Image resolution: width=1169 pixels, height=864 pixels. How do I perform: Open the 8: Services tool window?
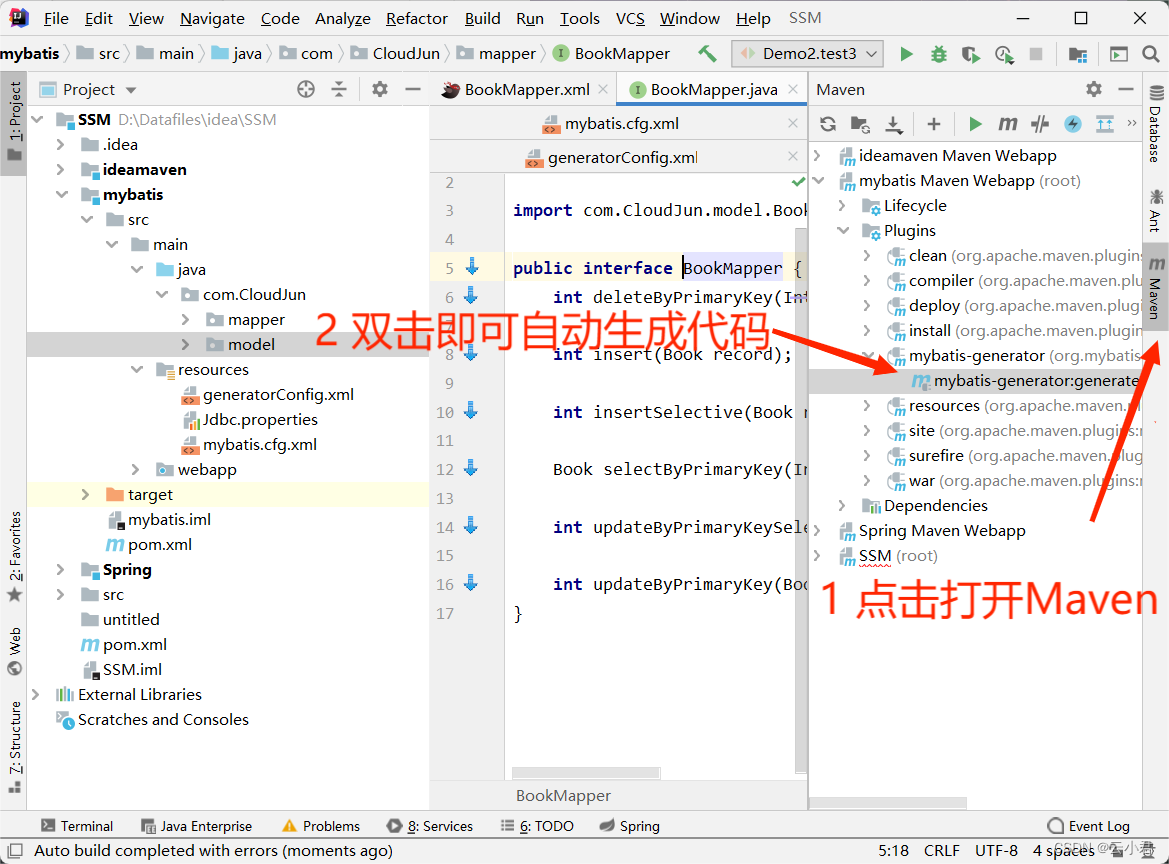tap(430, 826)
